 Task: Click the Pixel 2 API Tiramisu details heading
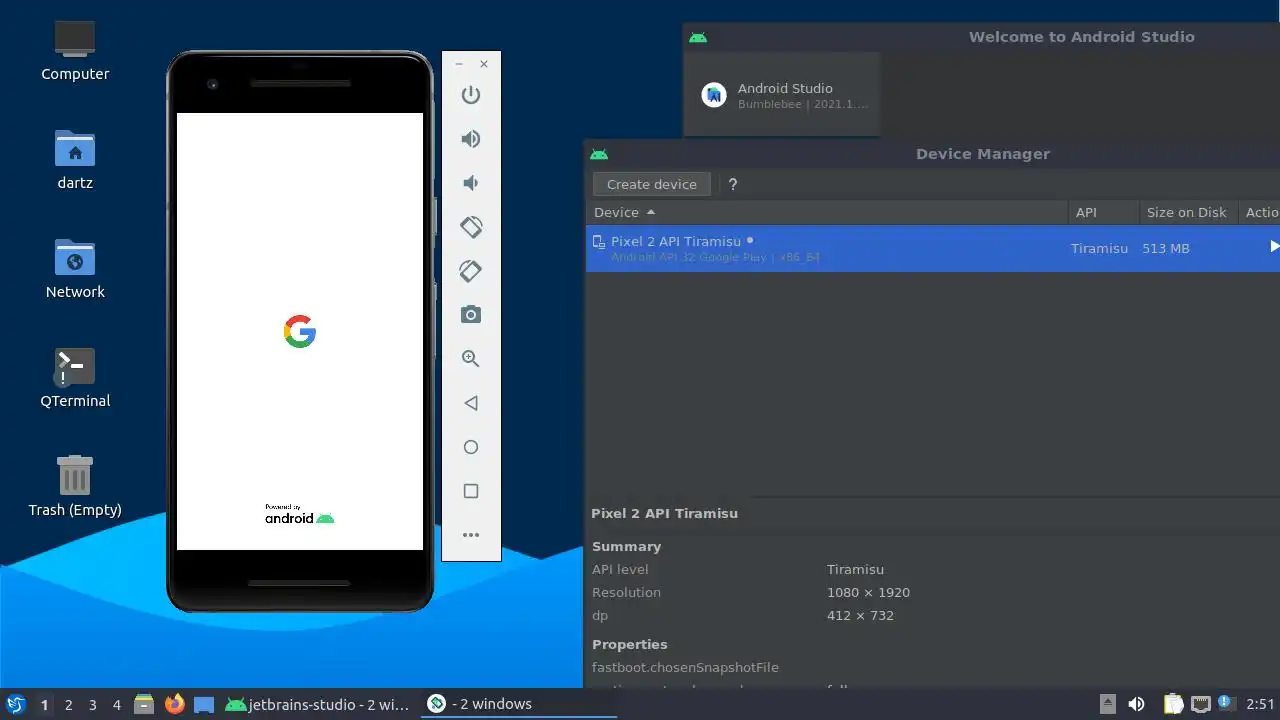[664, 513]
